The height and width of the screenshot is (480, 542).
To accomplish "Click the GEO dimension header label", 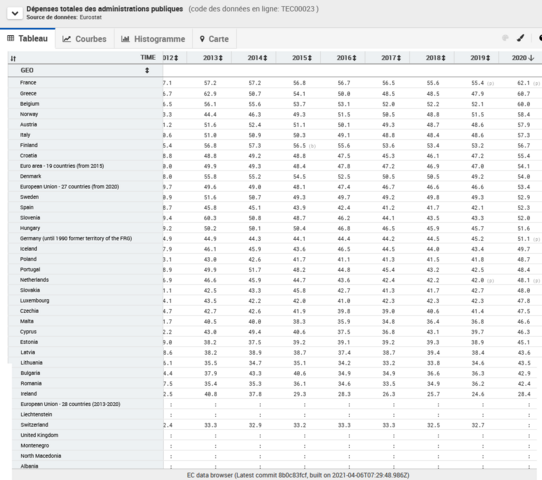I will click(27, 70).
